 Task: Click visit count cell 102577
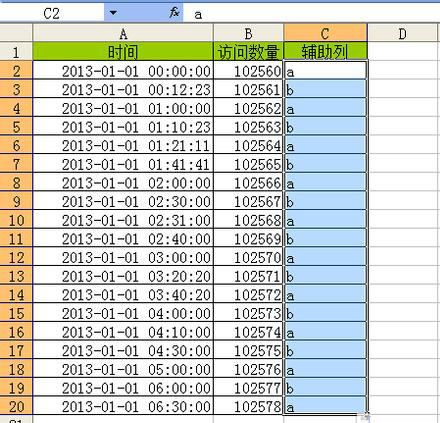(x=248, y=387)
